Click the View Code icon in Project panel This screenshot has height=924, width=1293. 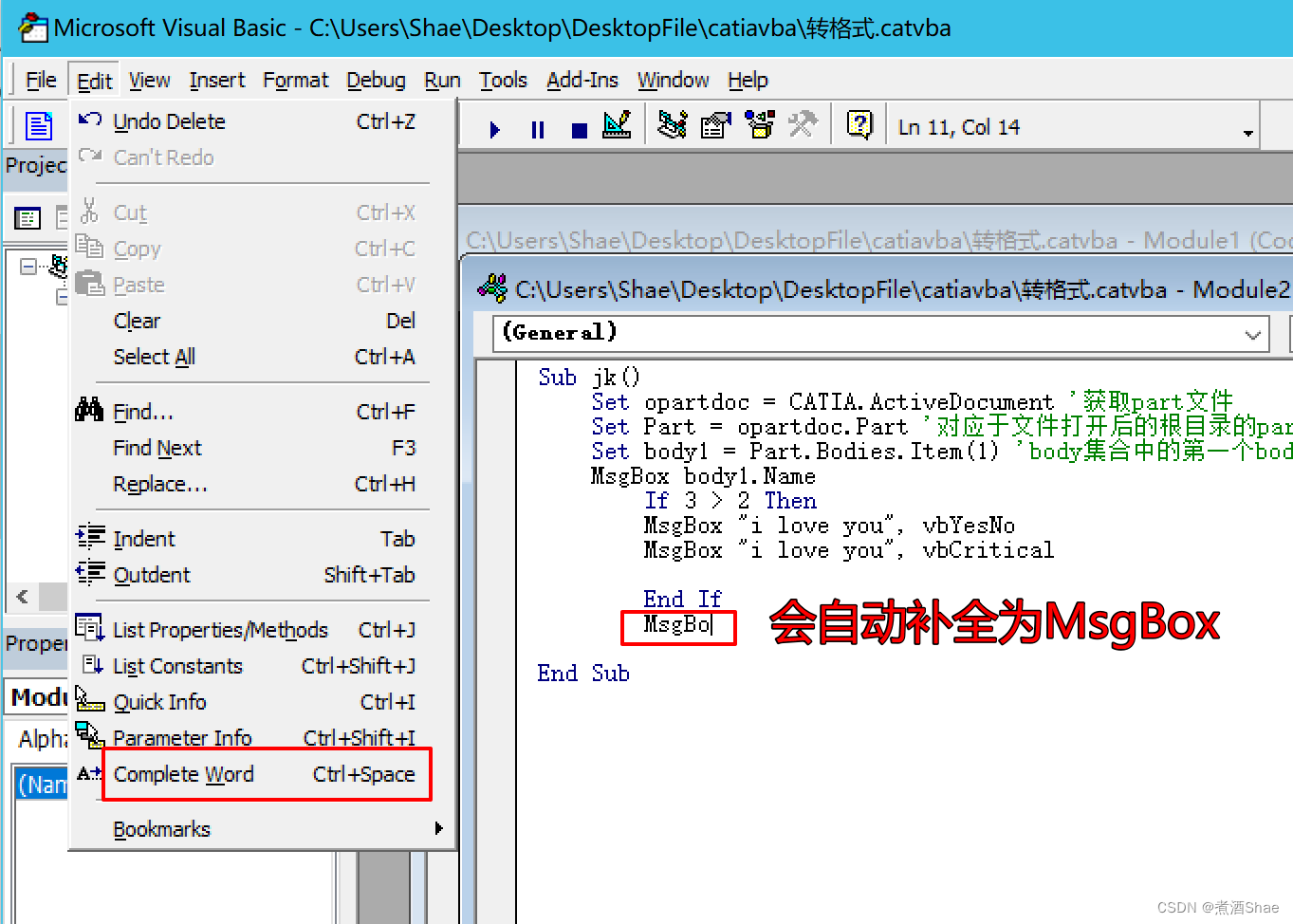tap(28, 219)
